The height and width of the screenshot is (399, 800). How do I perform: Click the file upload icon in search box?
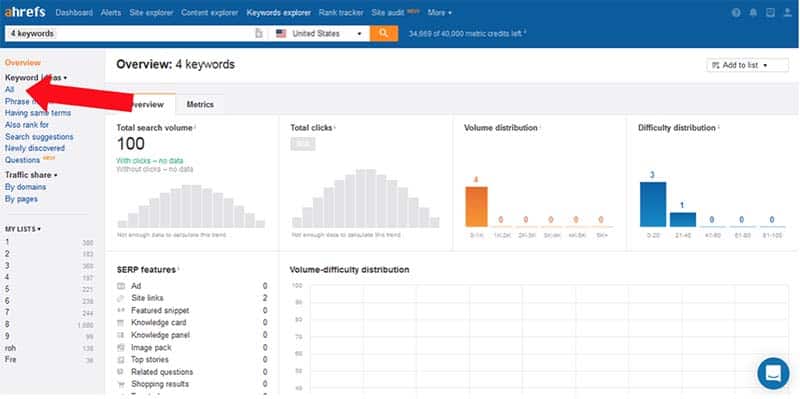coord(259,34)
